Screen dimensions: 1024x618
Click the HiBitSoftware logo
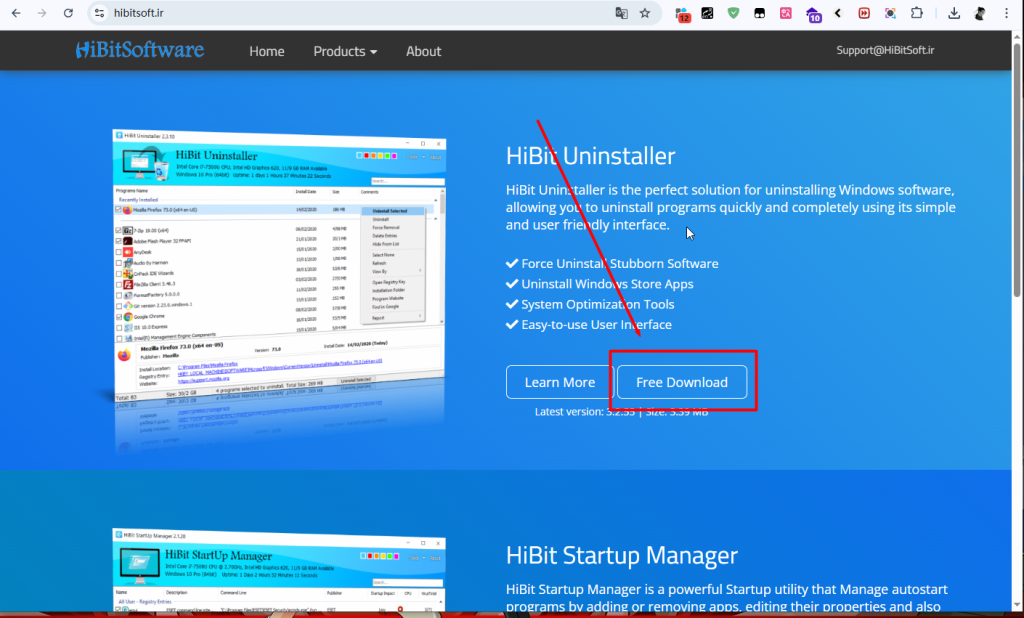coord(140,50)
